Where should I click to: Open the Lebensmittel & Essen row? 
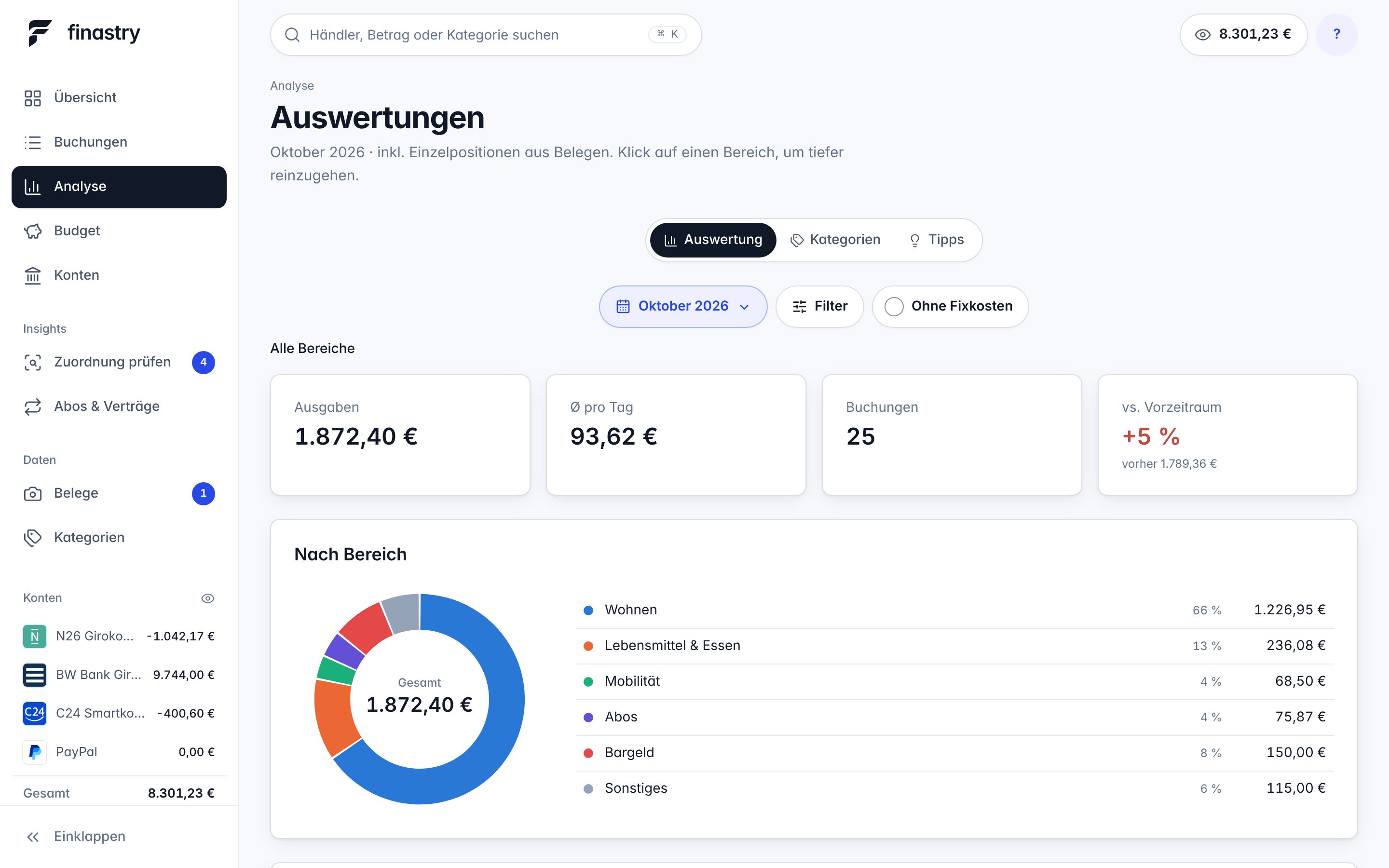(954, 646)
